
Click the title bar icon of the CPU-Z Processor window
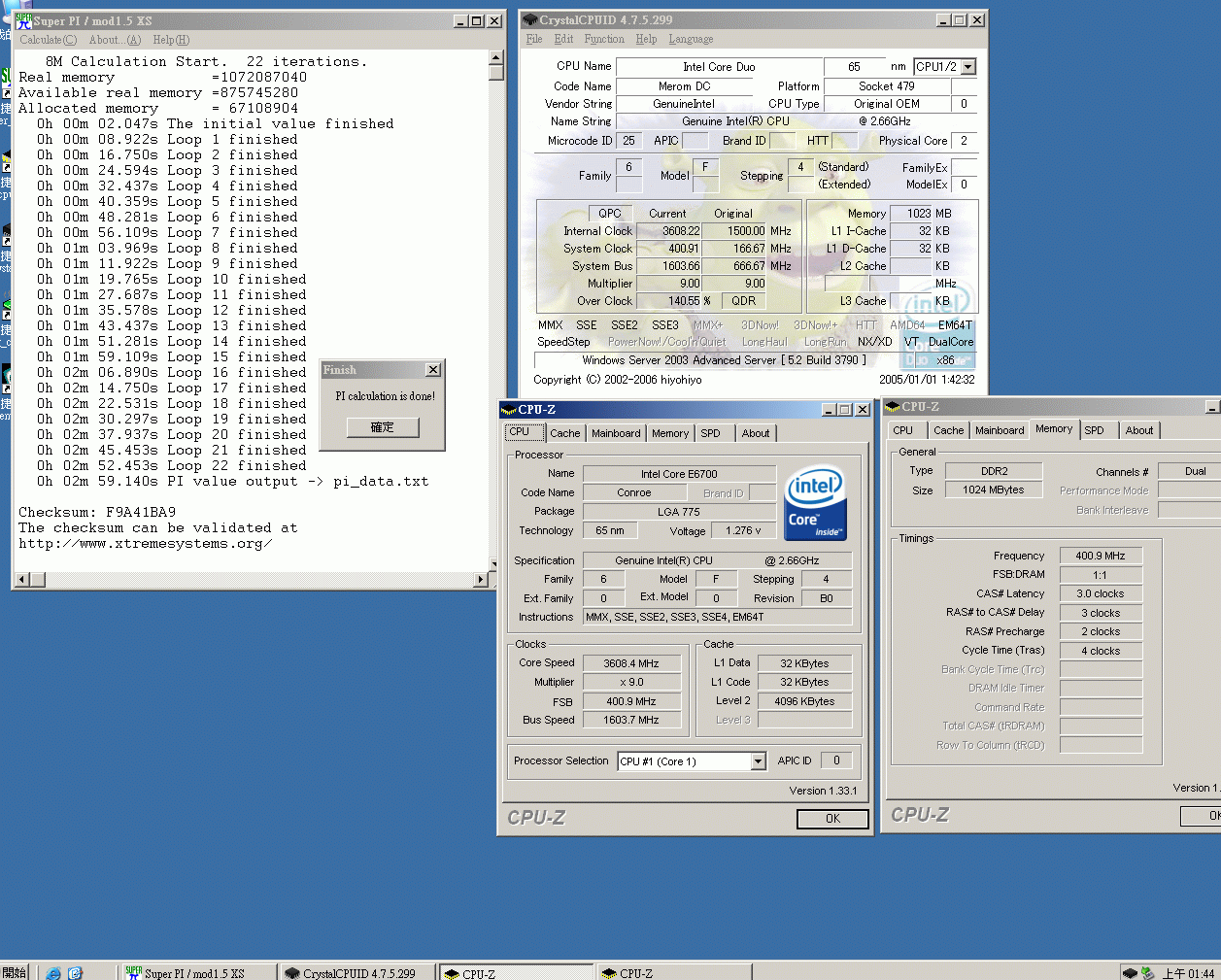(x=508, y=410)
